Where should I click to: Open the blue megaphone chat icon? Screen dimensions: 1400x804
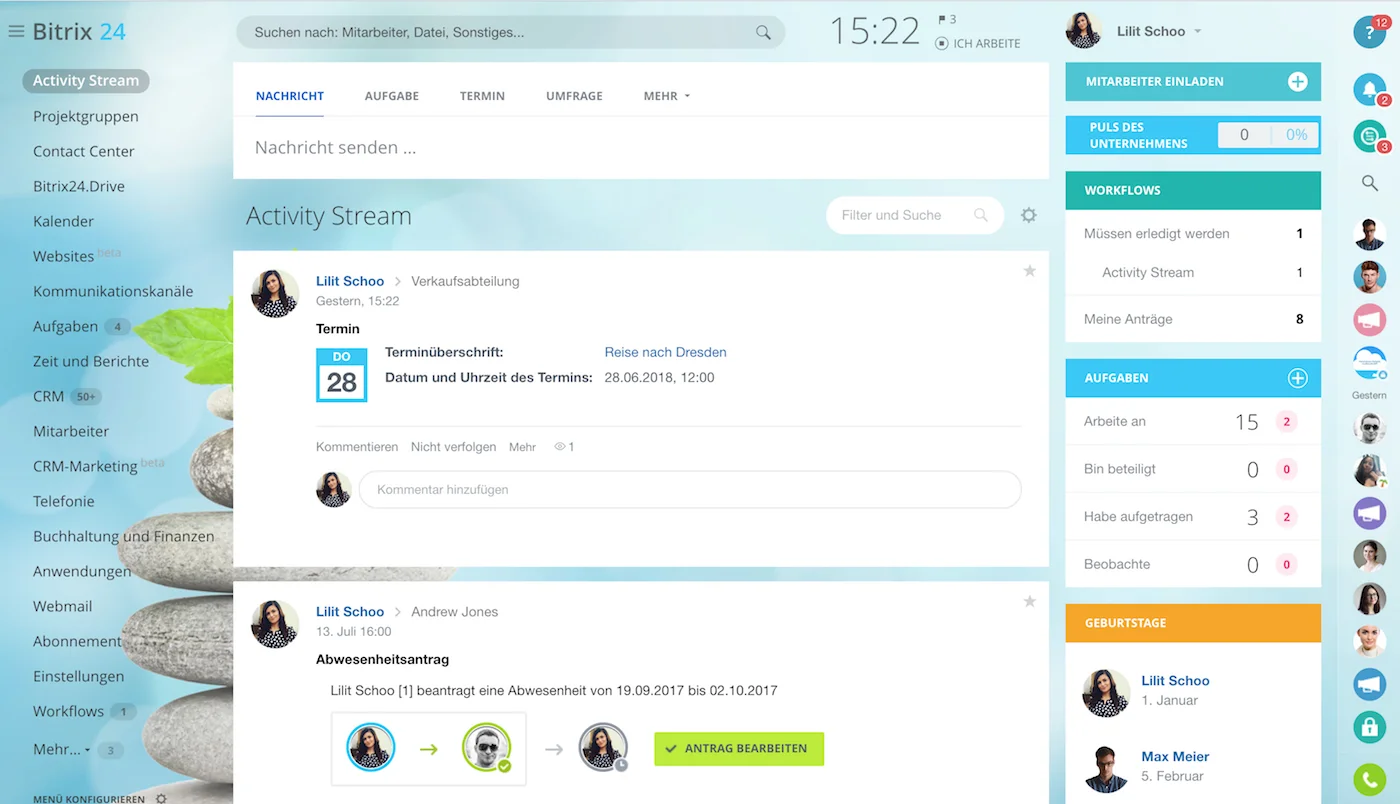click(1369, 685)
